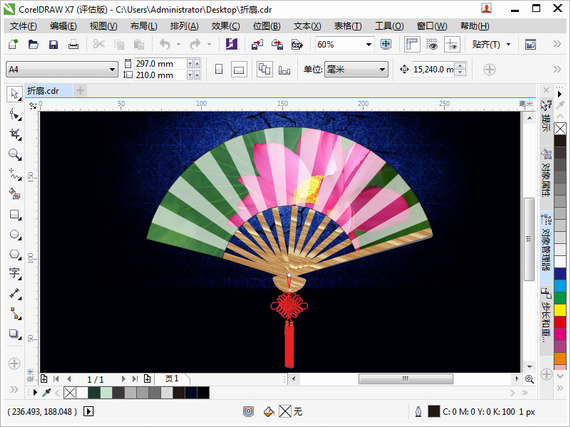Viewport: 570px width, 427px height.
Task: Open options dialog icon
Action: (530, 44)
